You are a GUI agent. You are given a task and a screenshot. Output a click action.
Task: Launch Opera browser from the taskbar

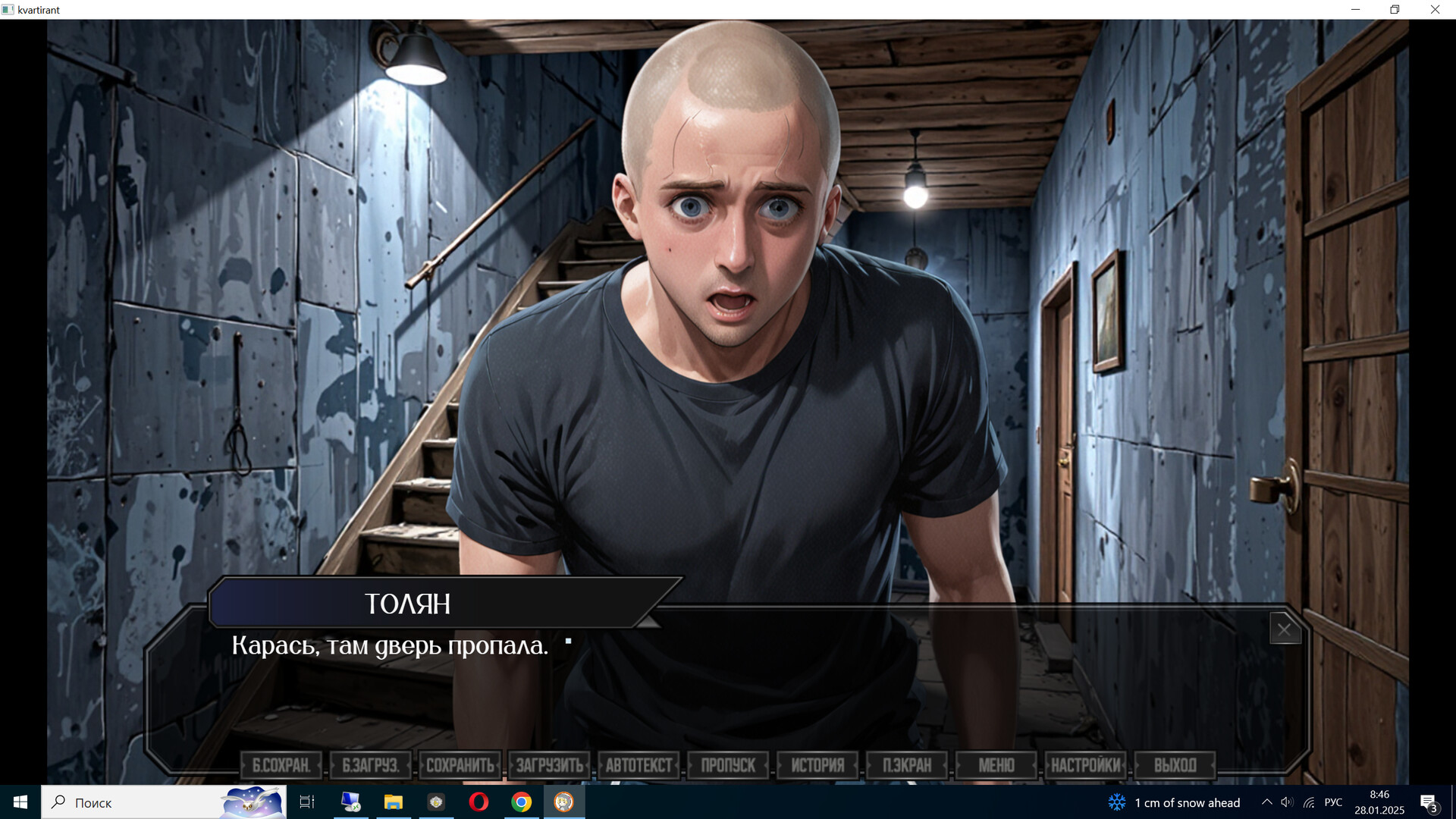[479, 802]
